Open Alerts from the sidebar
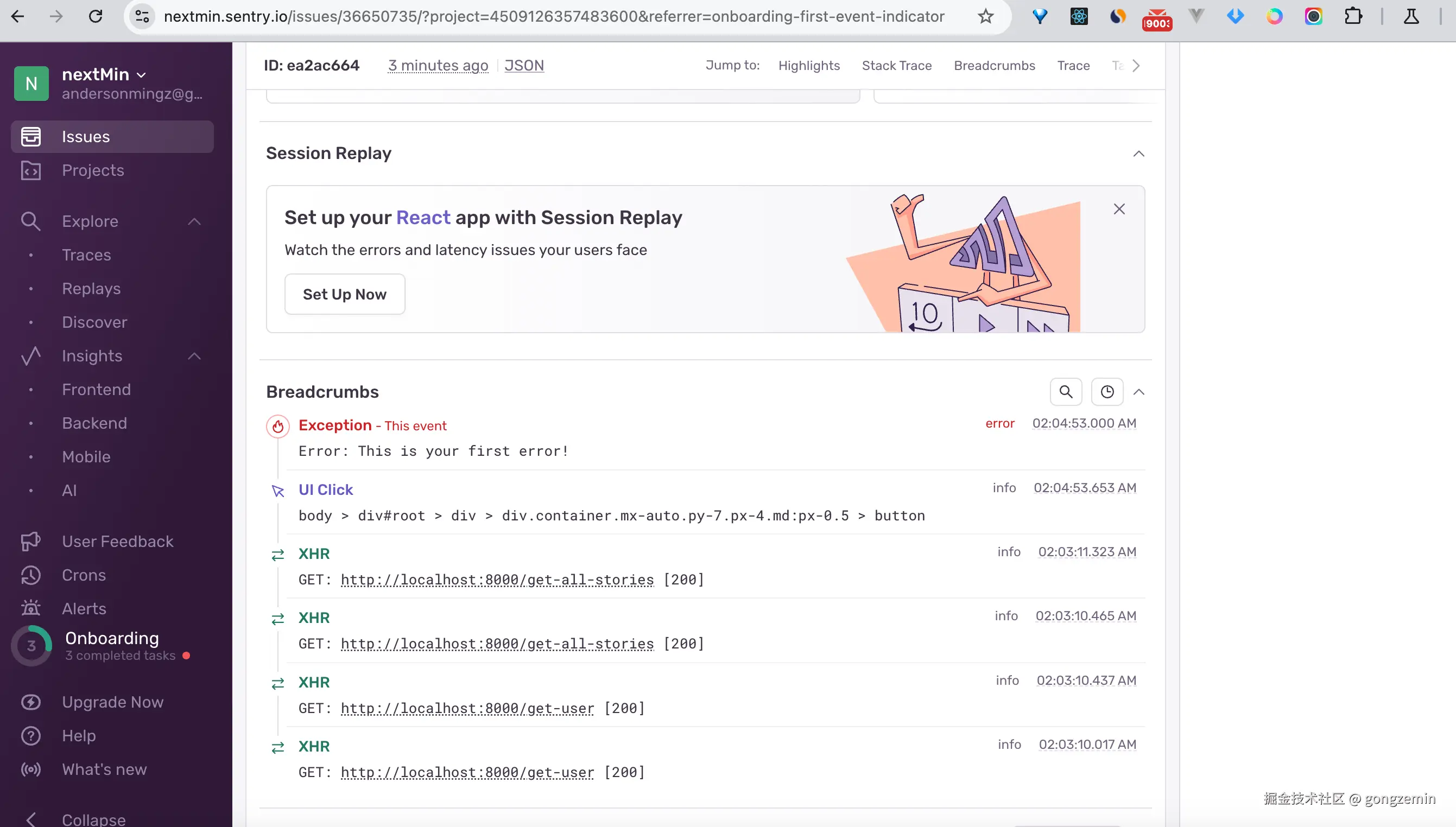Screen dimensions: 1456x827 [x=84, y=608]
